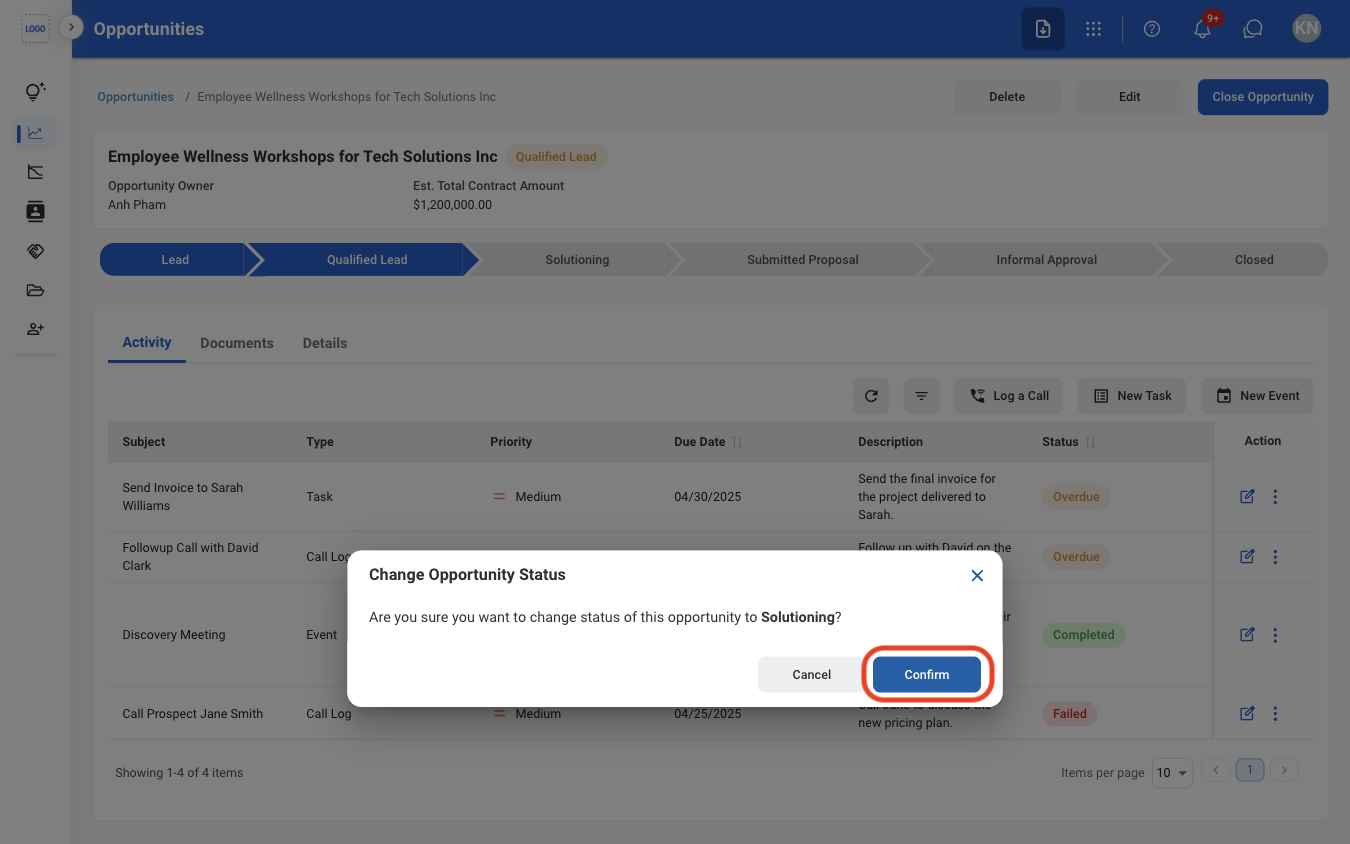Viewport: 1350px width, 844px height.
Task: Open the notifications bell
Action: (1203, 29)
